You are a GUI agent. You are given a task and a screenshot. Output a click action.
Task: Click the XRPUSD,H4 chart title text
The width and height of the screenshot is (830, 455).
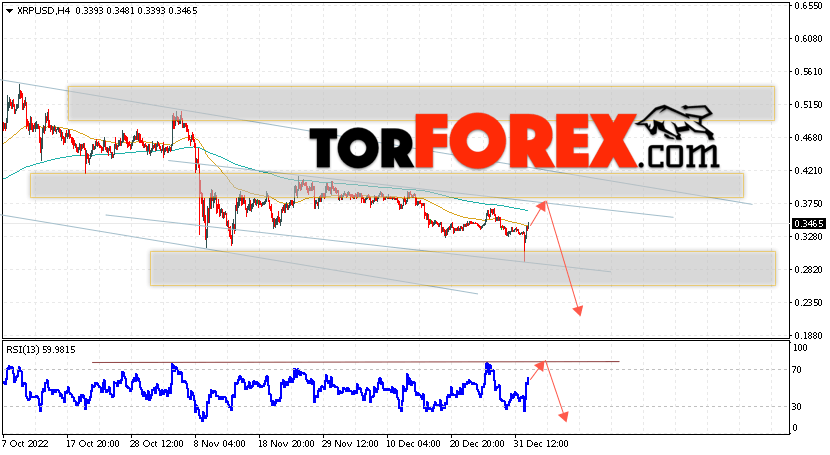pyautogui.click(x=43, y=11)
